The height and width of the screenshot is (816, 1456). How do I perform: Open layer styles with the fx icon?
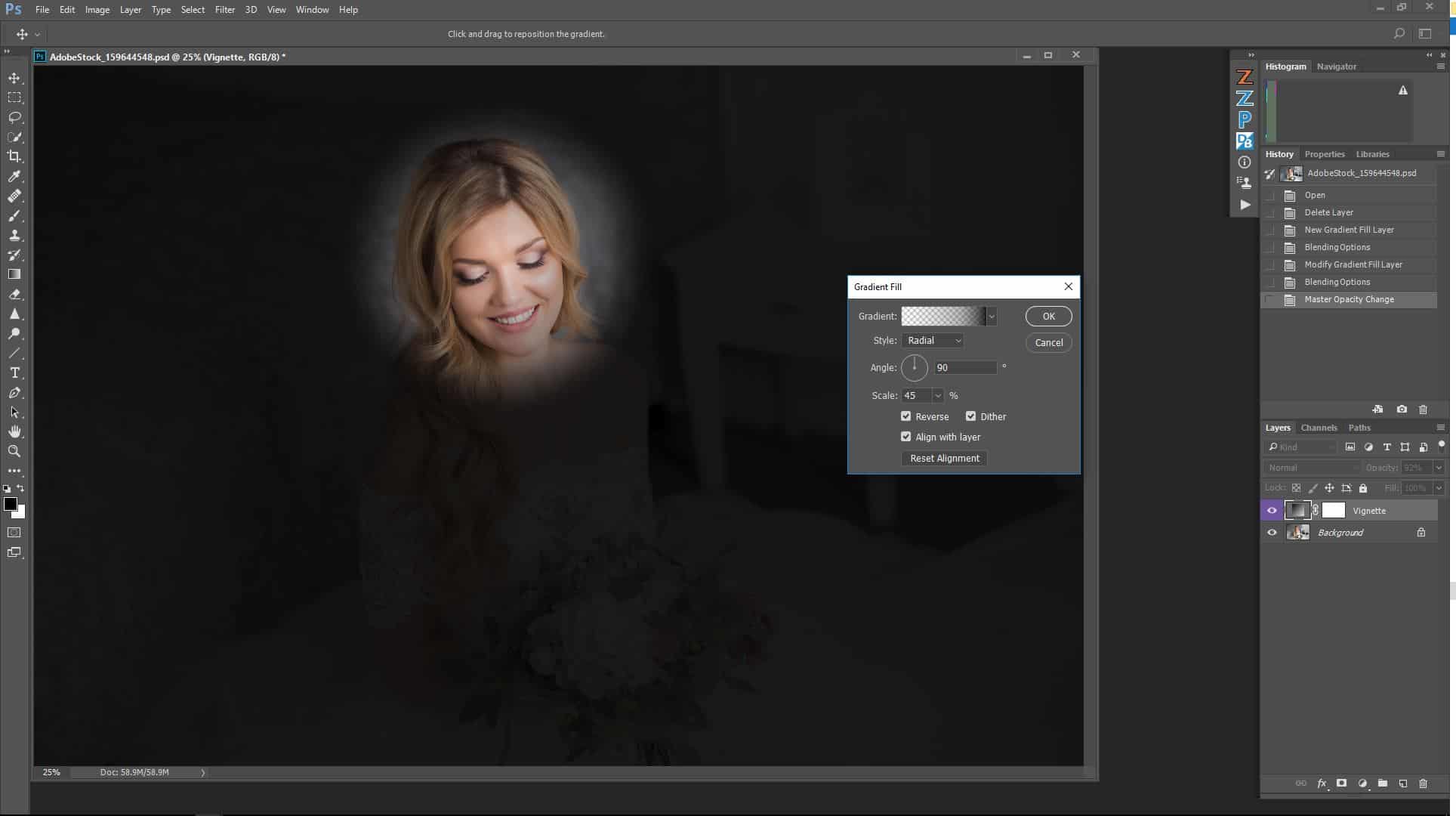[x=1321, y=784]
